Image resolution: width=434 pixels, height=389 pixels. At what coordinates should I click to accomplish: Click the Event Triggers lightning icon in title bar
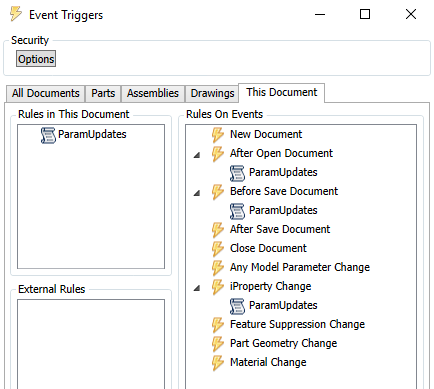coord(15,14)
